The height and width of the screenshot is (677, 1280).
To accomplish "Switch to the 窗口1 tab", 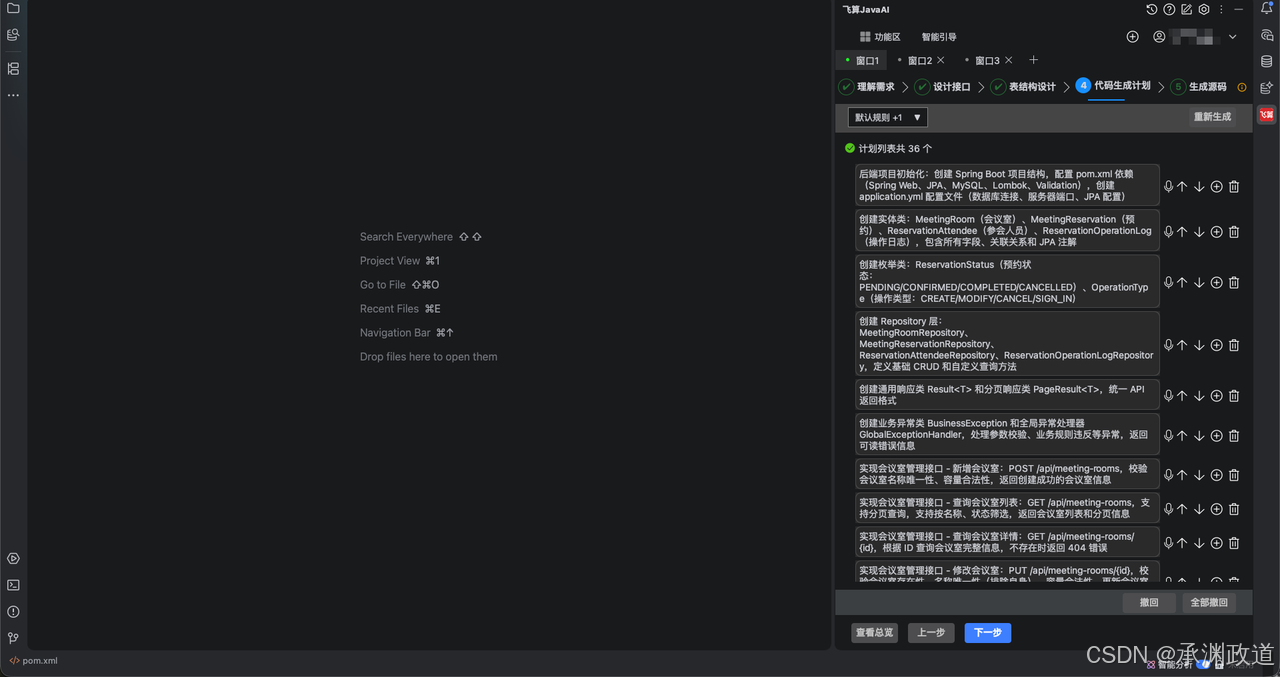I will point(862,61).
